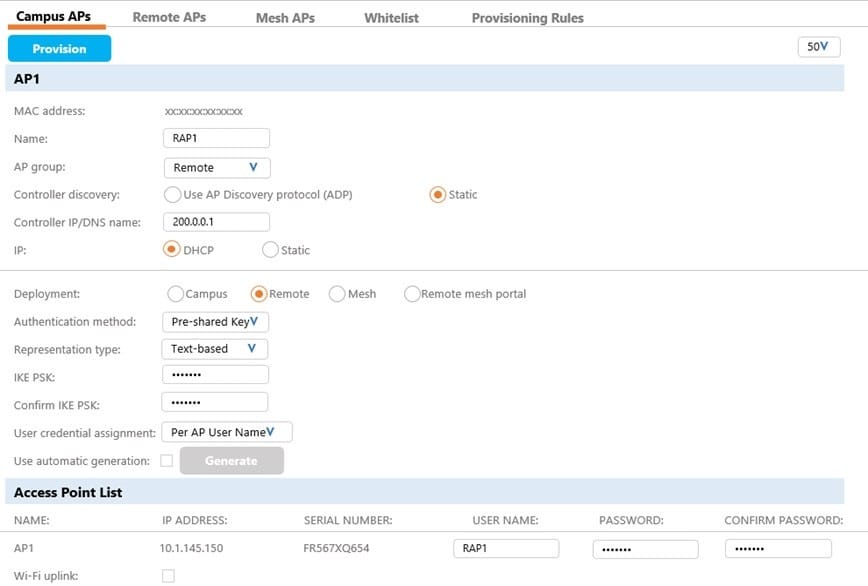This screenshot has width=868, height=586.
Task: Click the Controller IP/DNS name field
Action: coord(216,222)
